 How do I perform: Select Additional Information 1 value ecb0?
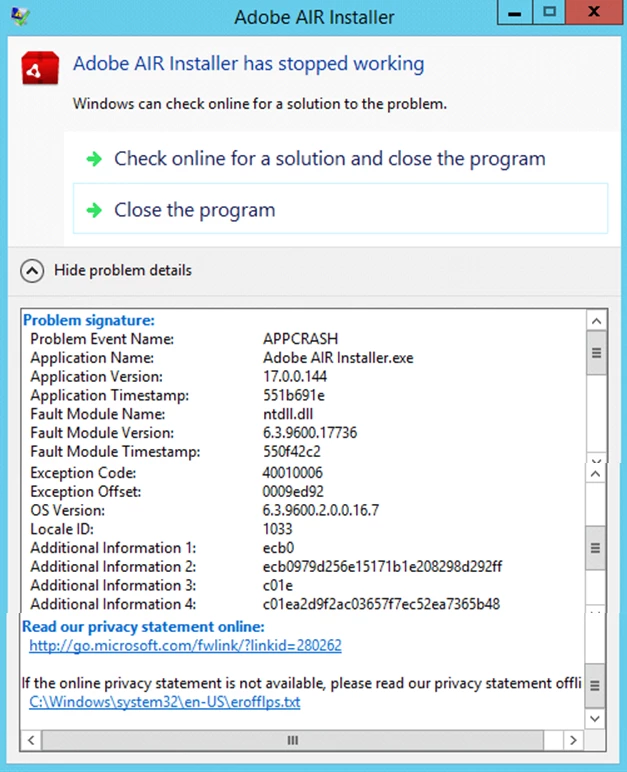278,547
